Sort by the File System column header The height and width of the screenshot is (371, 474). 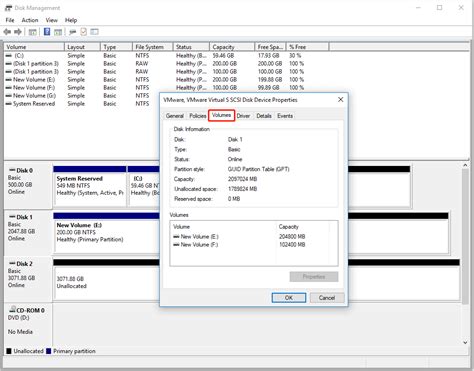click(153, 47)
